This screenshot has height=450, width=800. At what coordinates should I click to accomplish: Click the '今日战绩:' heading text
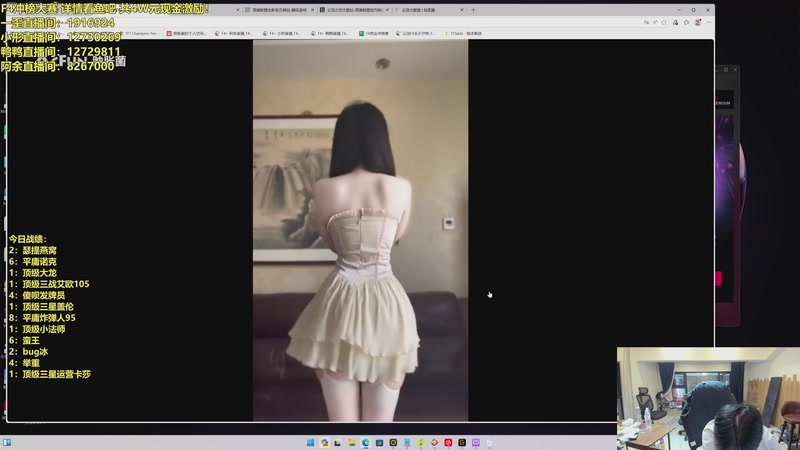[x=28, y=239]
